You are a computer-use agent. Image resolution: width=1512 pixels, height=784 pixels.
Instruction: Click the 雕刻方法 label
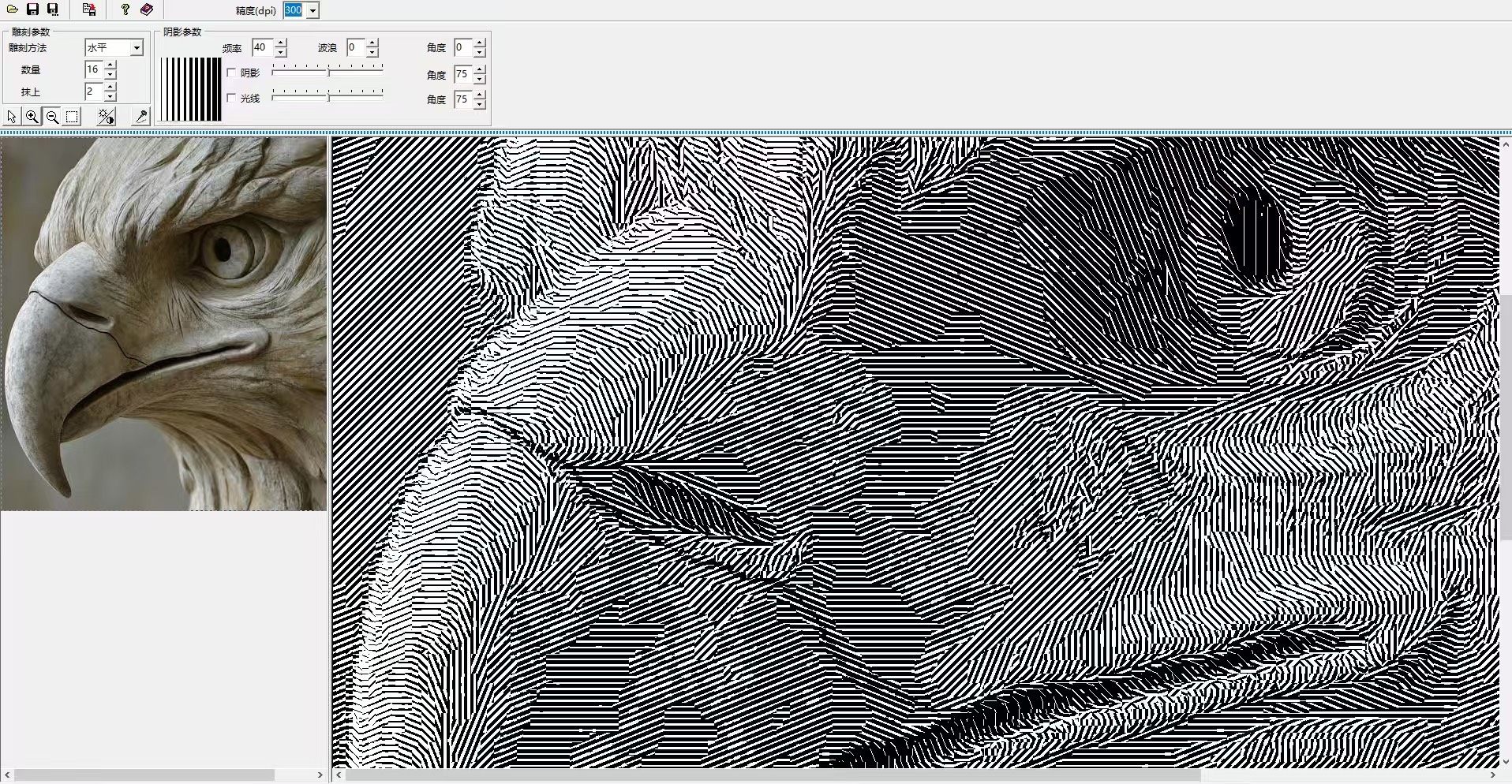pos(28,48)
